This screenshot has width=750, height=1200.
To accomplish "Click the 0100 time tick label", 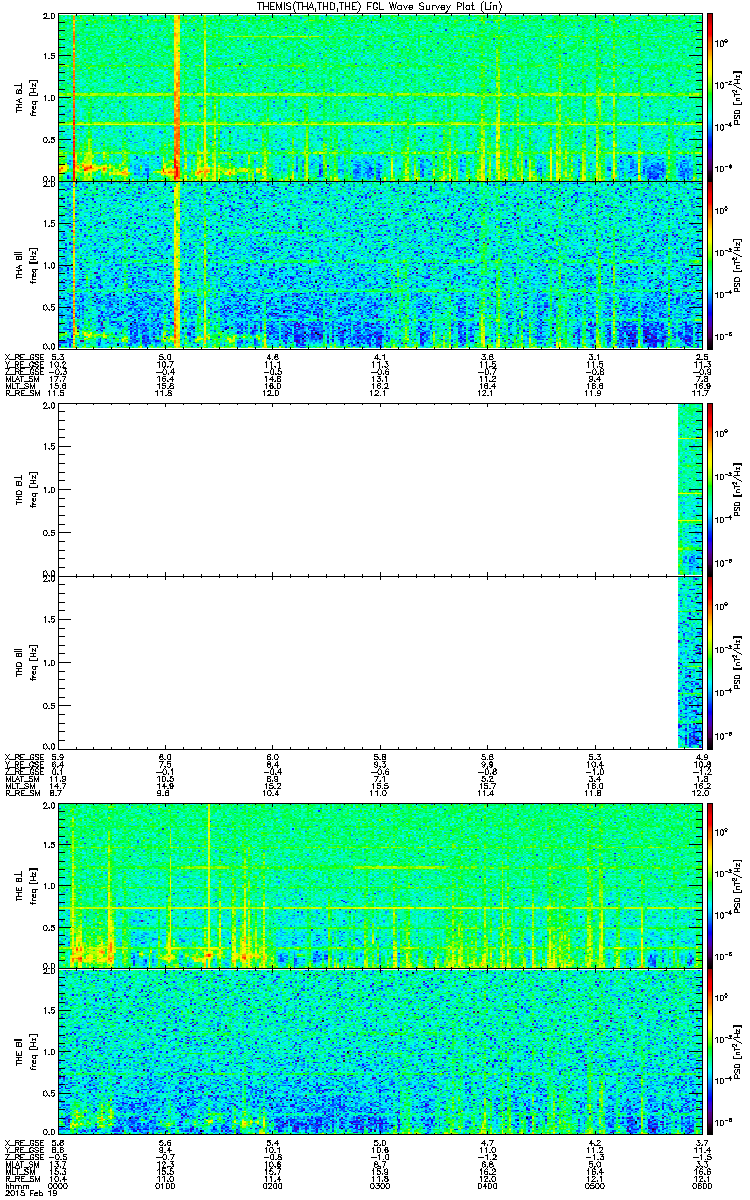I will (166, 1186).
